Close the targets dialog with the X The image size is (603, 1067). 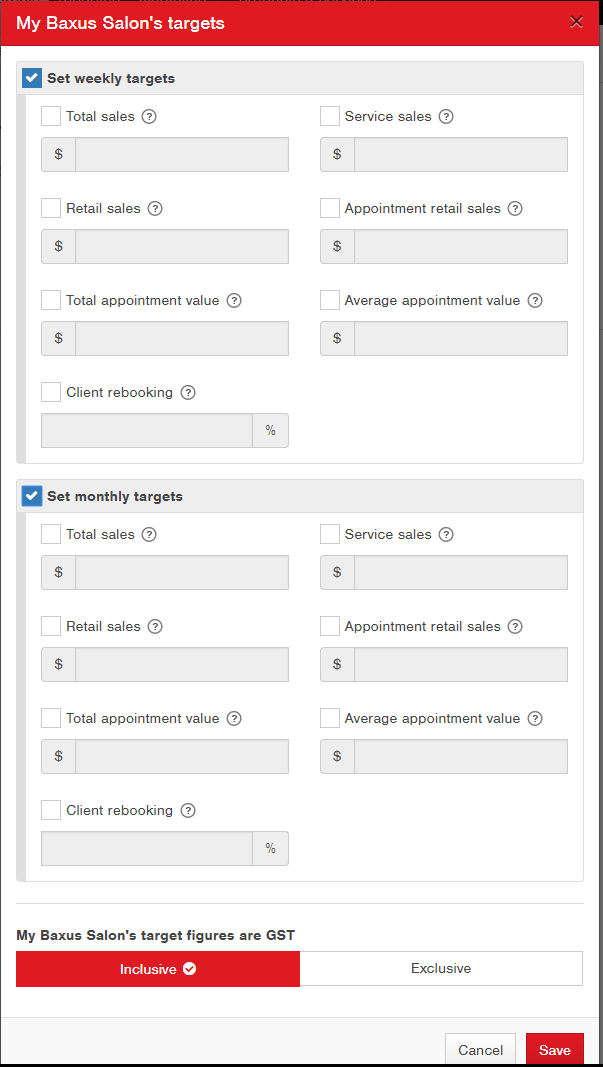point(576,22)
